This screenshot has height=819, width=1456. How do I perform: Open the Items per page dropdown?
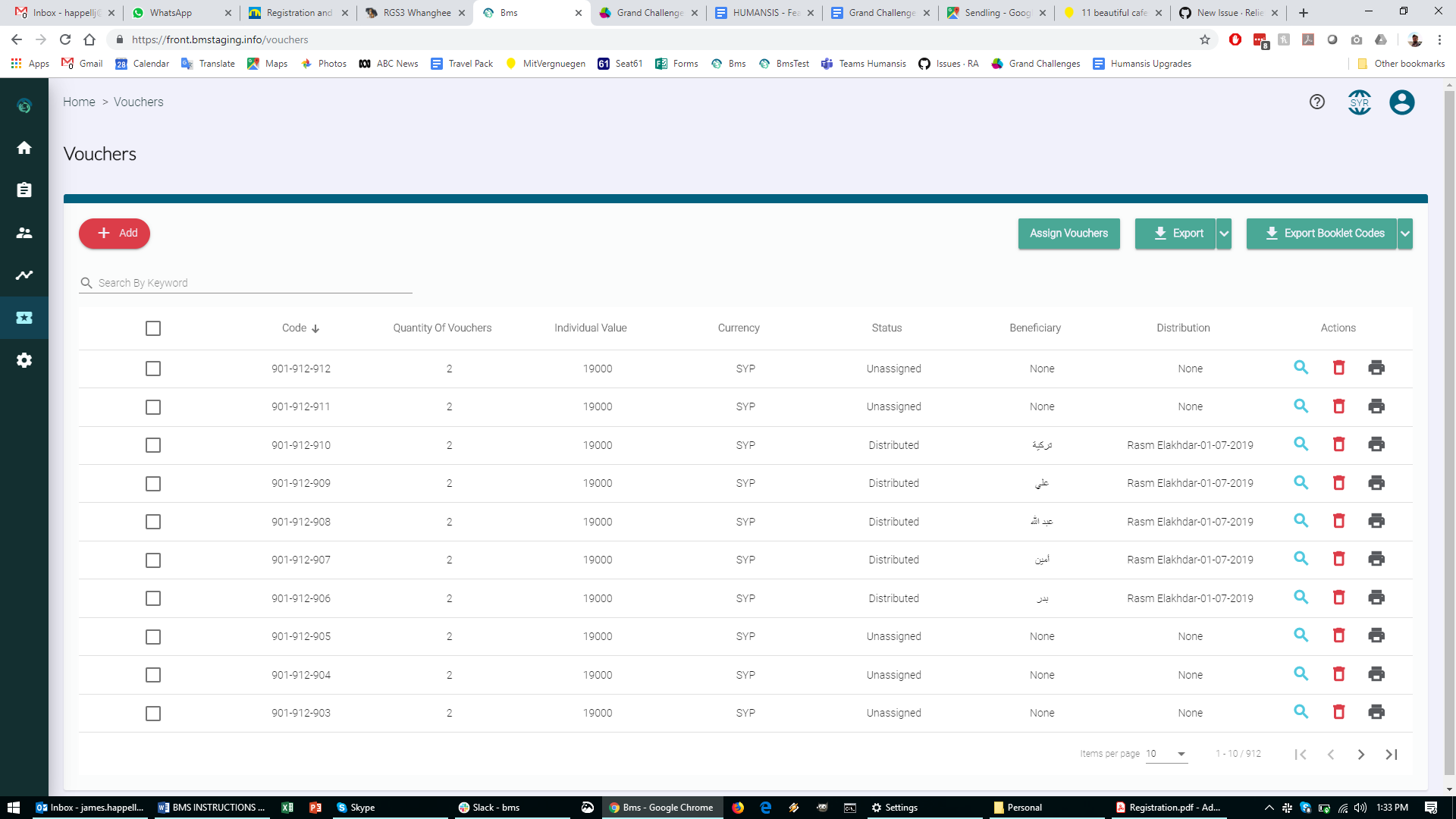pyautogui.click(x=1166, y=754)
